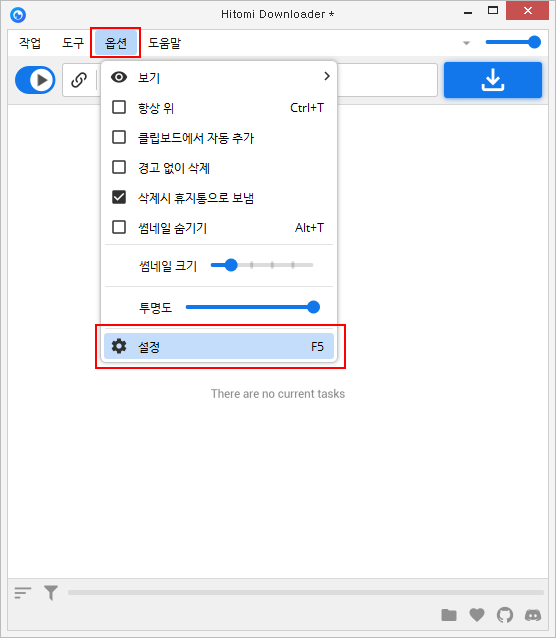Click the F5 shortcut label
Viewport: 556px width, 638px height.
click(x=317, y=346)
